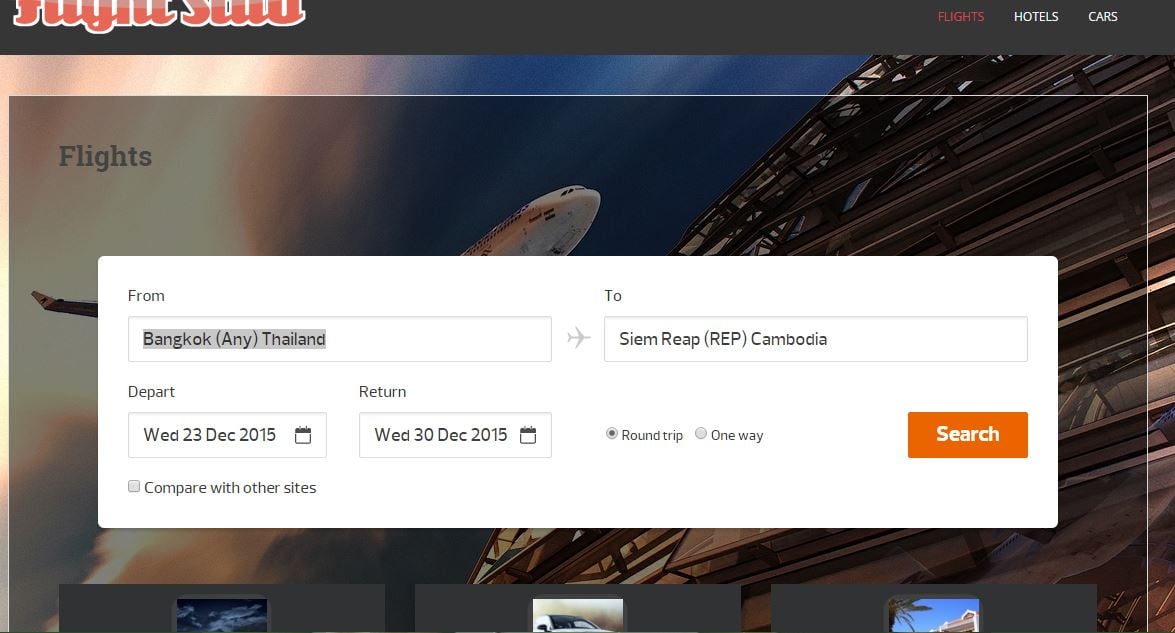The height and width of the screenshot is (633, 1175).
Task: Click the To field with Siem Reap (REP) Cambodia
Action: coord(816,339)
